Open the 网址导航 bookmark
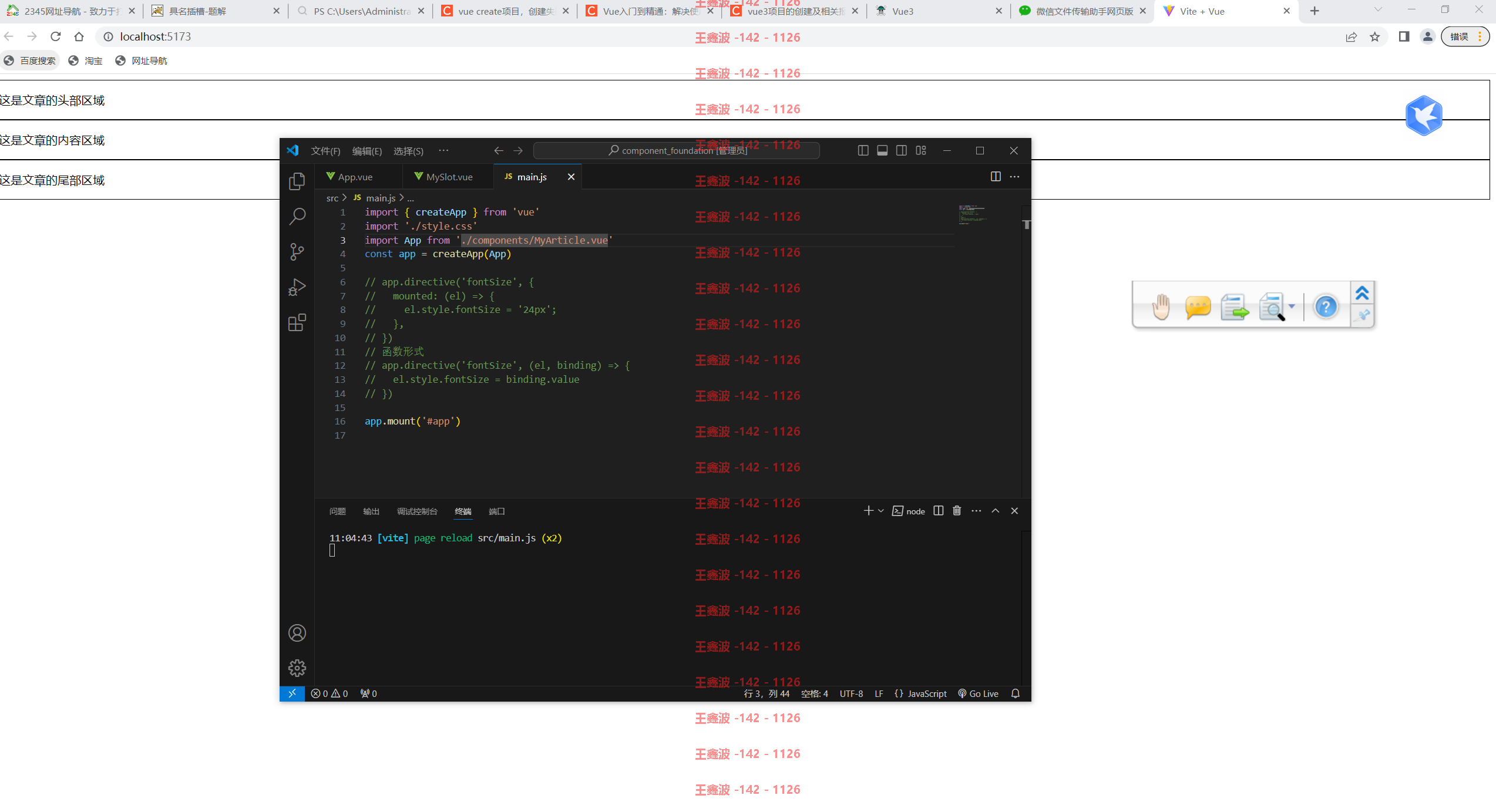The height and width of the screenshot is (812, 1496). click(x=142, y=60)
